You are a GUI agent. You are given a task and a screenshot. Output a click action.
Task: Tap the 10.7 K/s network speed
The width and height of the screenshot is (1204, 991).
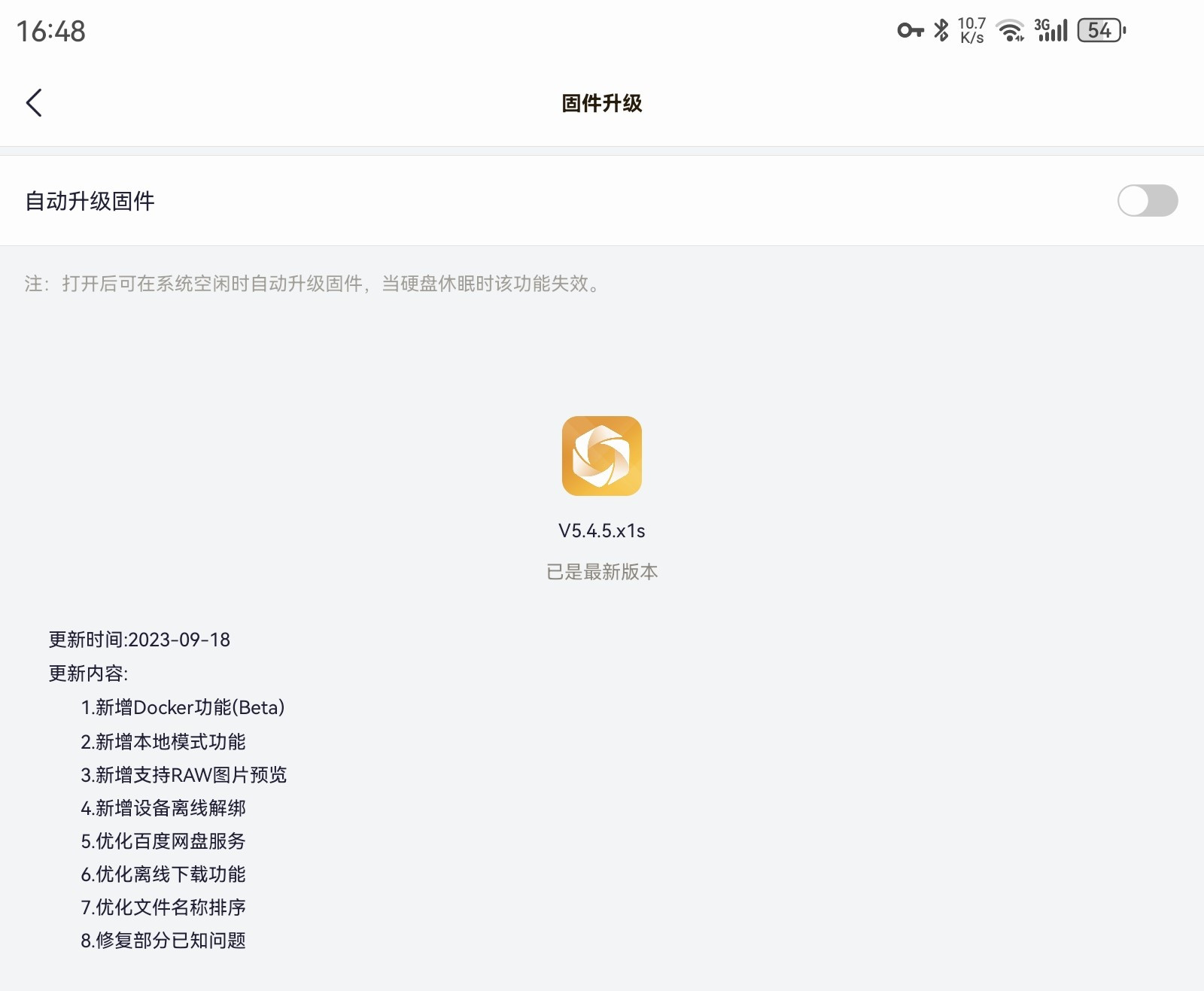click(x=971, y=31)
